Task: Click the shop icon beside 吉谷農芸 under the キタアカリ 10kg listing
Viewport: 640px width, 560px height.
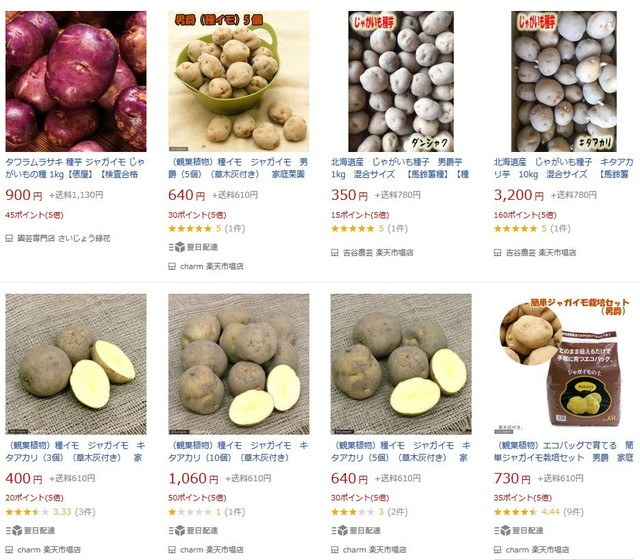Action: coord(498,253)
